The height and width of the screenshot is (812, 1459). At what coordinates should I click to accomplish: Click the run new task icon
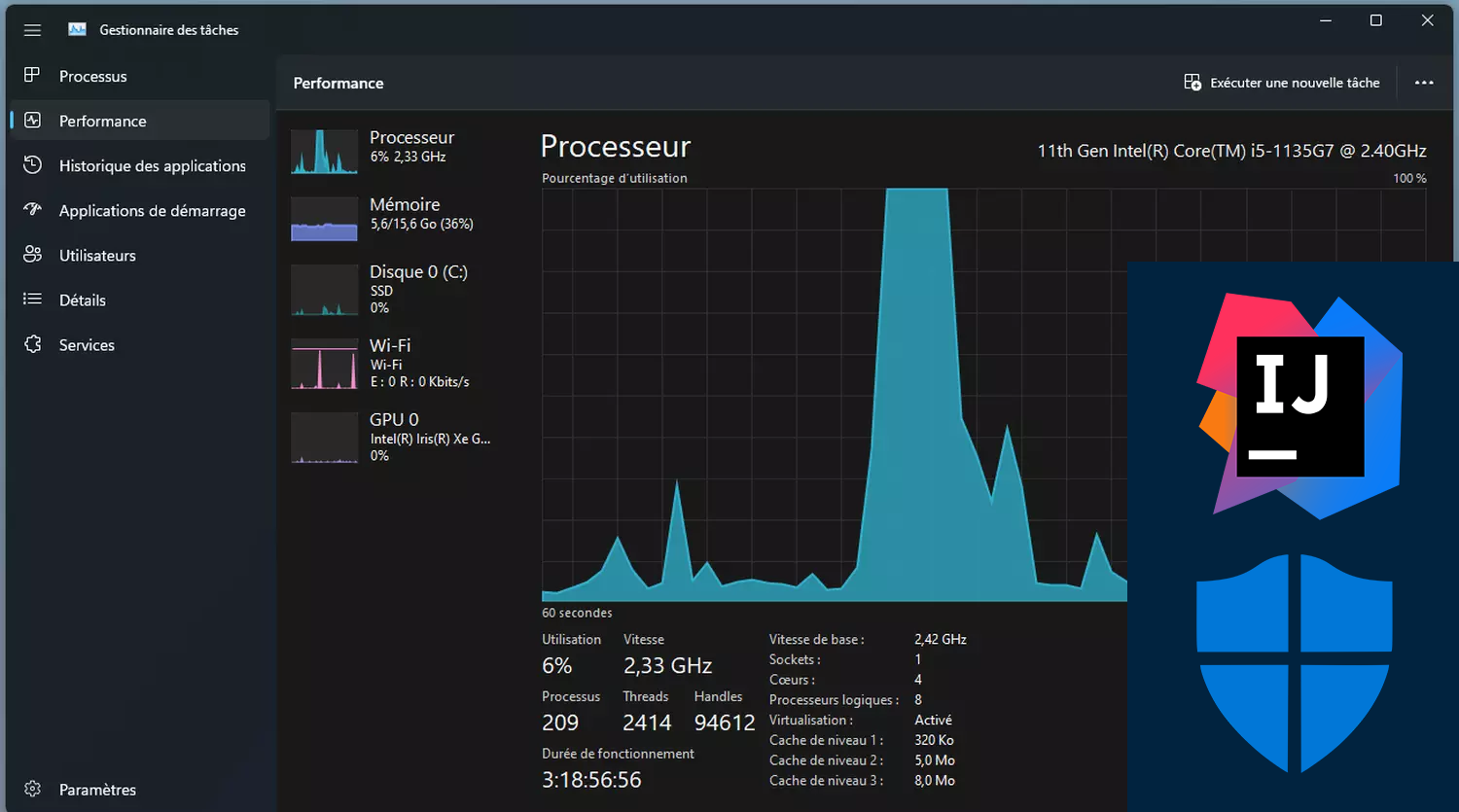(1192, 83)
